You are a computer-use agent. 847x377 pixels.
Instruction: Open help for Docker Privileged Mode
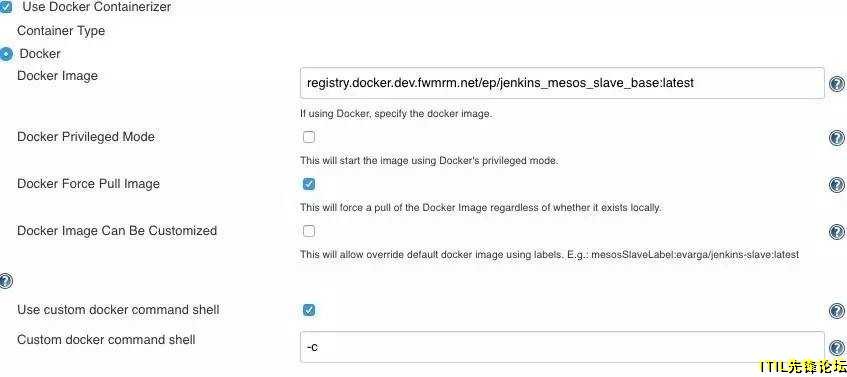point(837,138)
